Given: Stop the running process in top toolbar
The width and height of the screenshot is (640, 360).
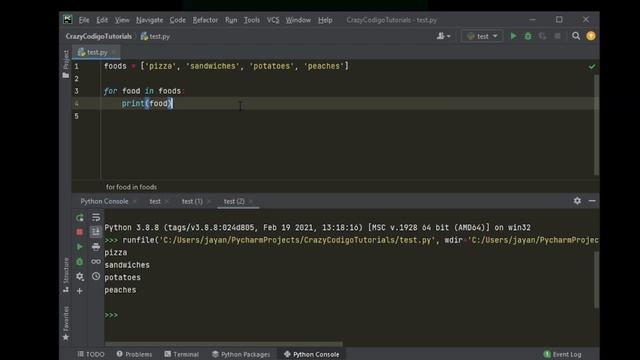Looking at the screenshot, I should click(557, 36).
